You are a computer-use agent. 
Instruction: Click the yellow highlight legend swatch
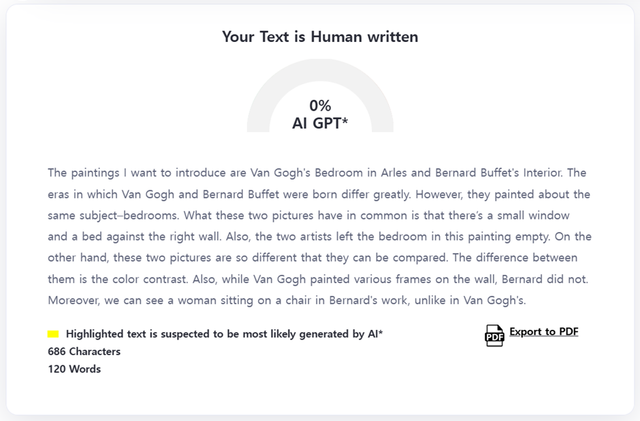(x=53, y=334)
